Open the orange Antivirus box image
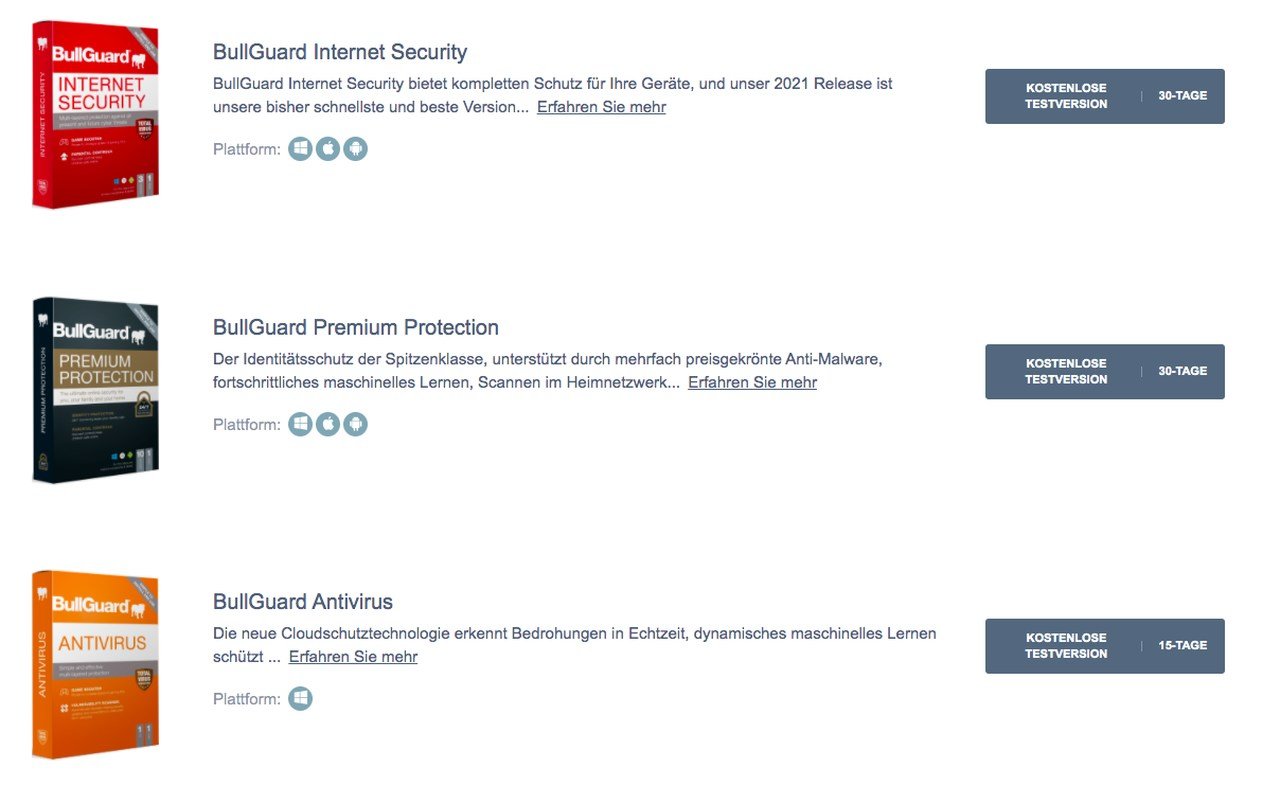The height and width of the screenshot is (786, 1280). click(x=95, y=664)
